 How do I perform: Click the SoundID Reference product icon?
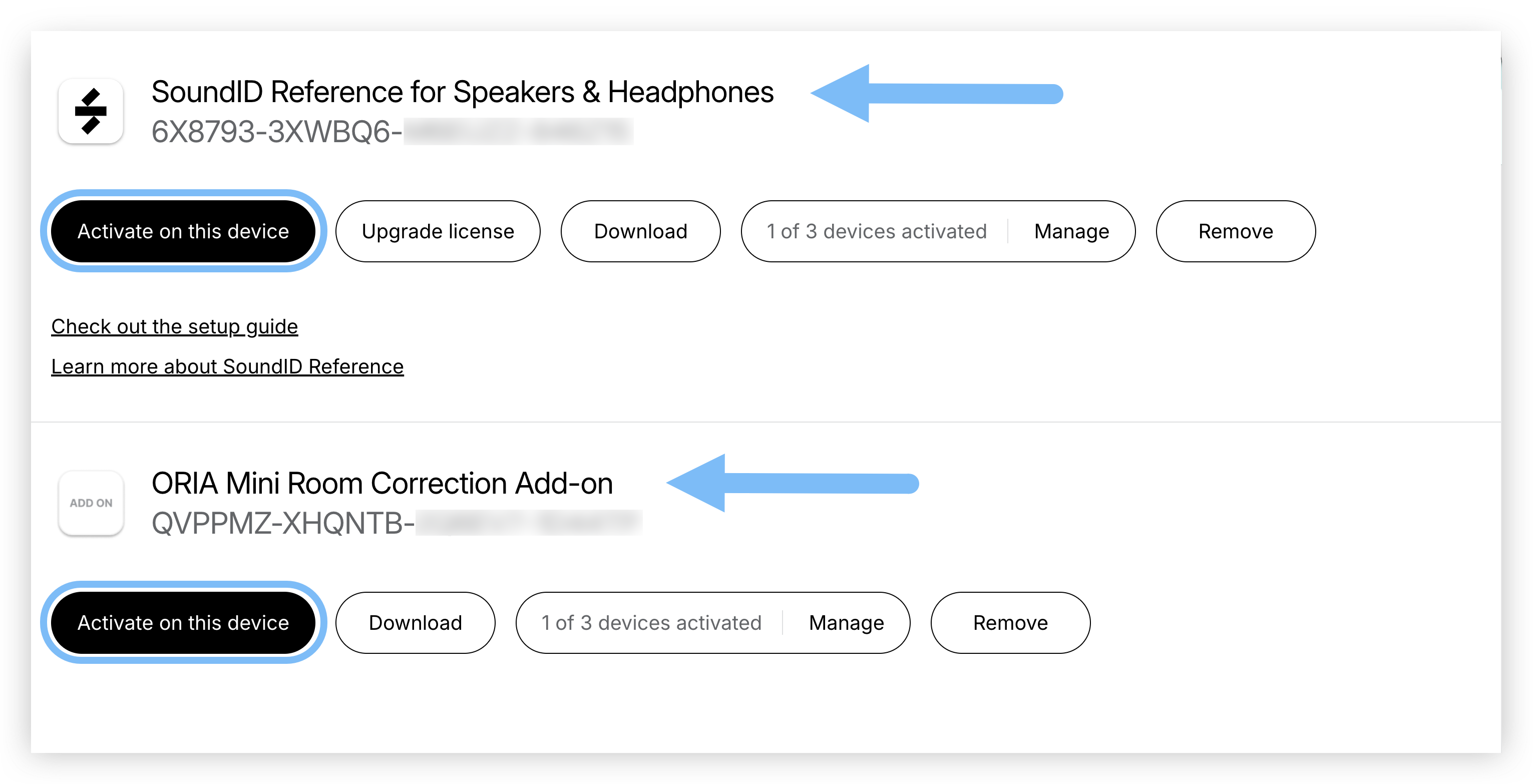point(91,111)
